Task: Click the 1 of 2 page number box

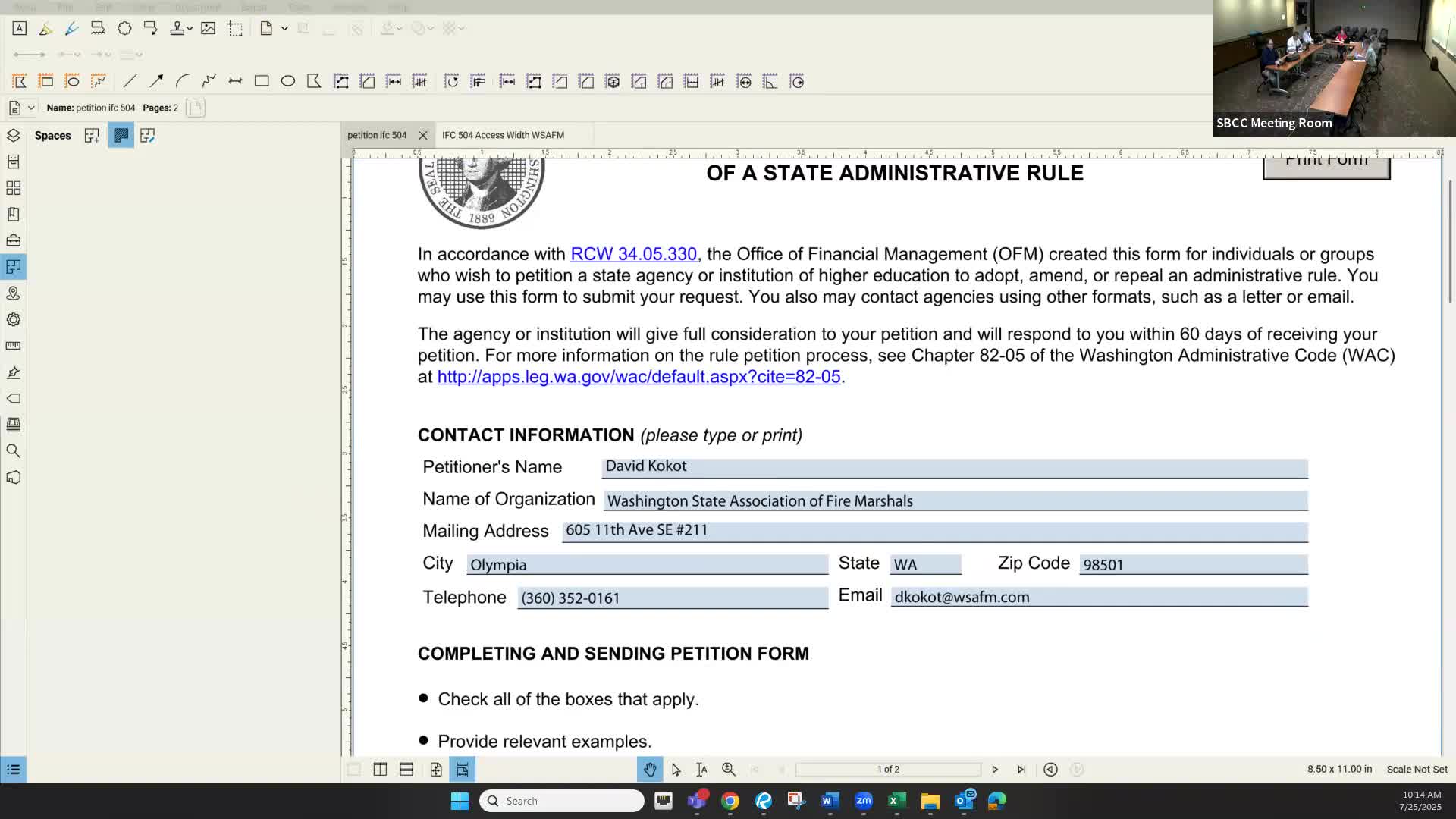Action: point(888,770)
